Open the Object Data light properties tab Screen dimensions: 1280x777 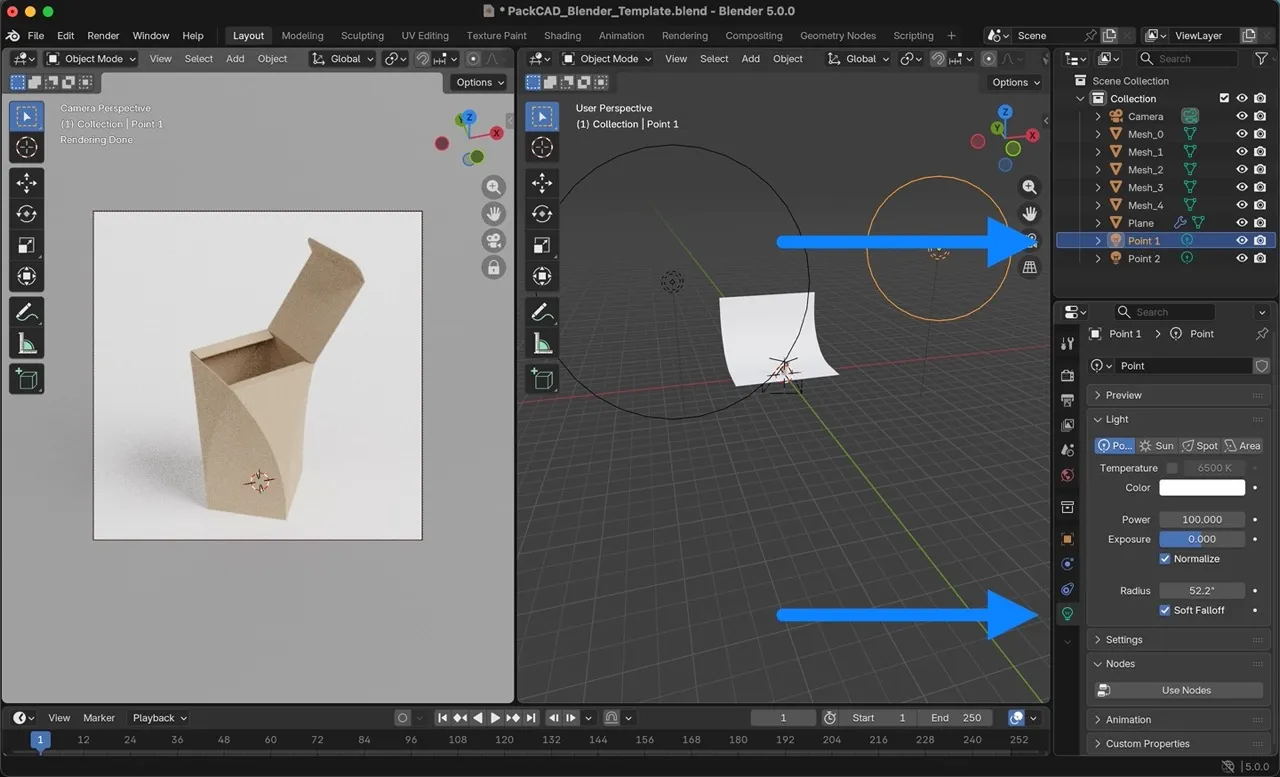pyautogui.click(x=1067, y=614)
